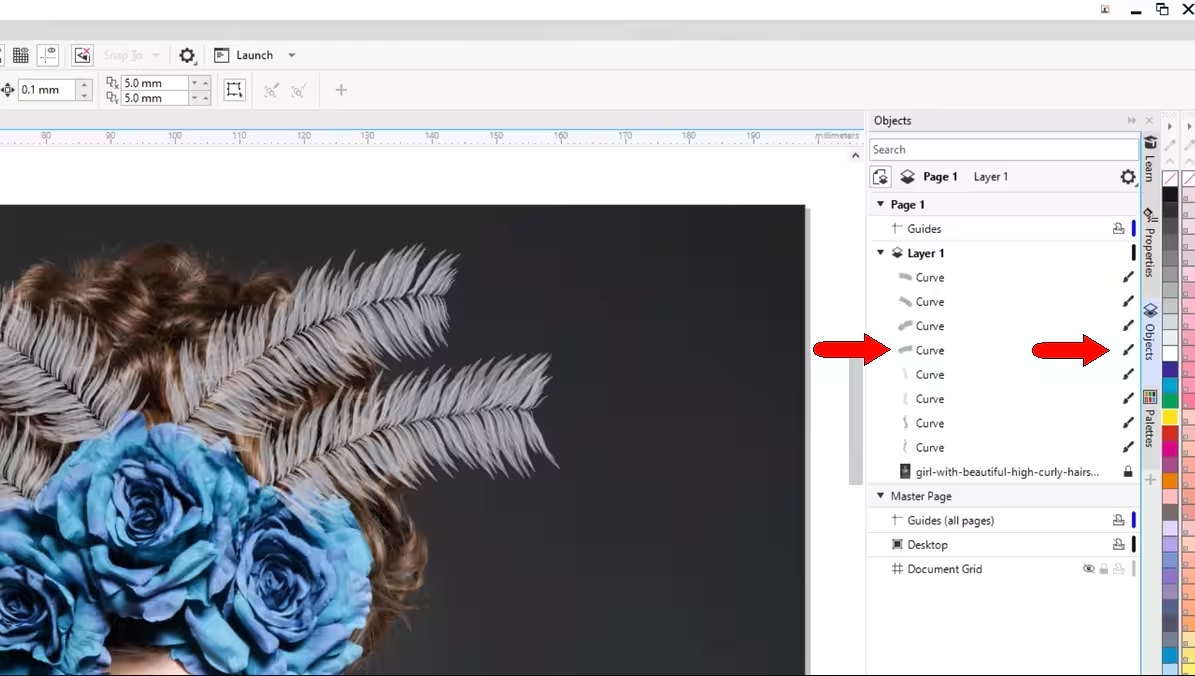Click the lock icon on the girl image

click(1128, 472)
